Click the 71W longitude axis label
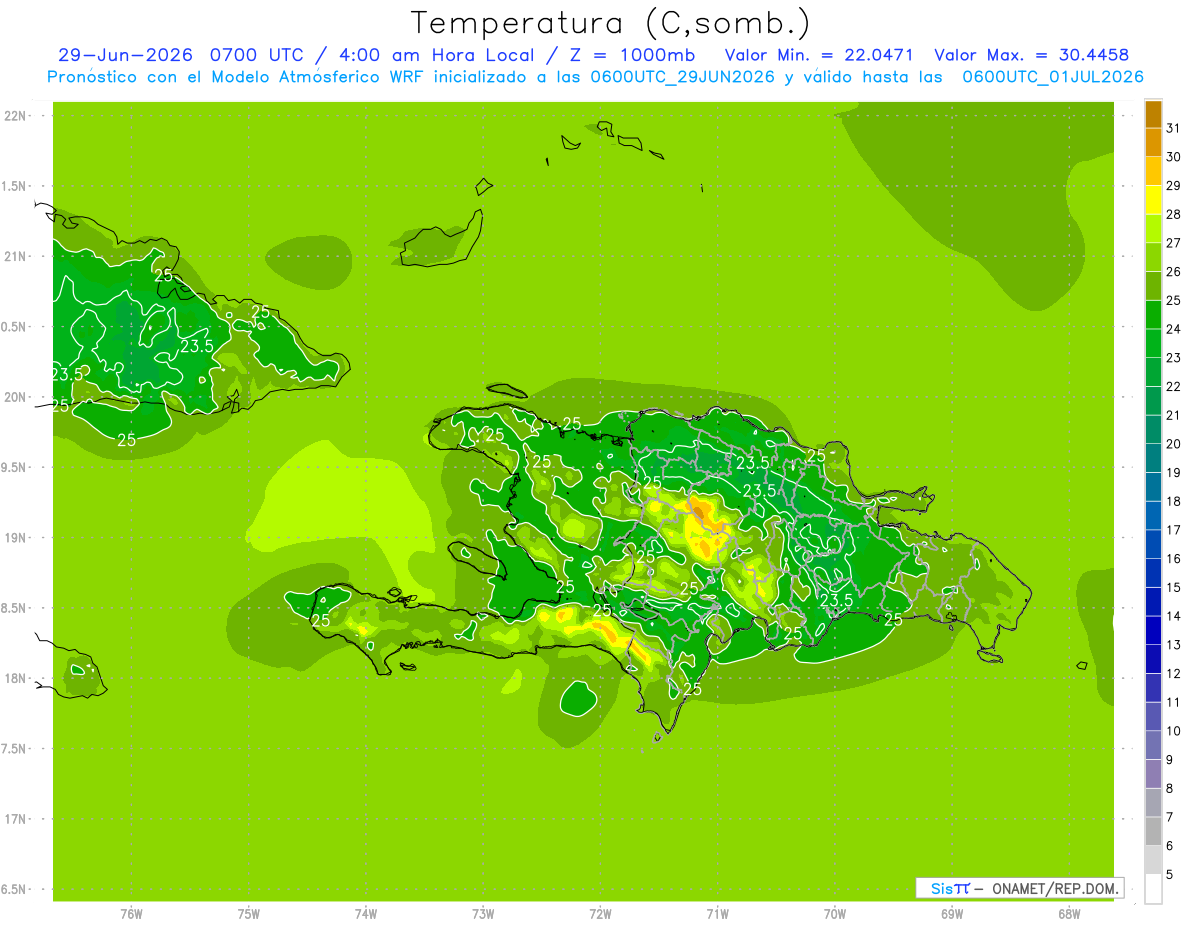 pyautogui.click(x=717, y=914)
